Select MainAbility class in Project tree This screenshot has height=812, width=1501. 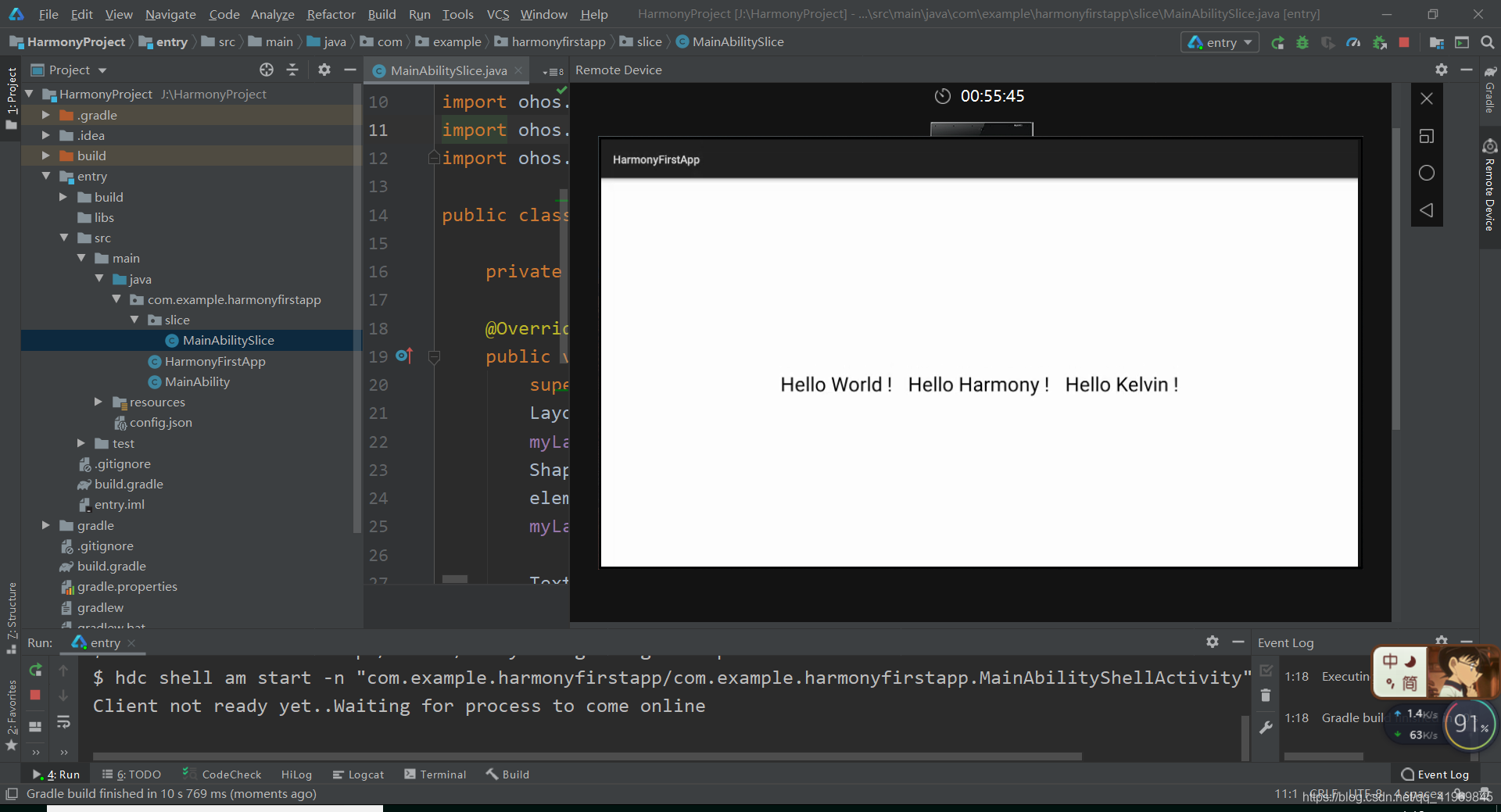197,382
